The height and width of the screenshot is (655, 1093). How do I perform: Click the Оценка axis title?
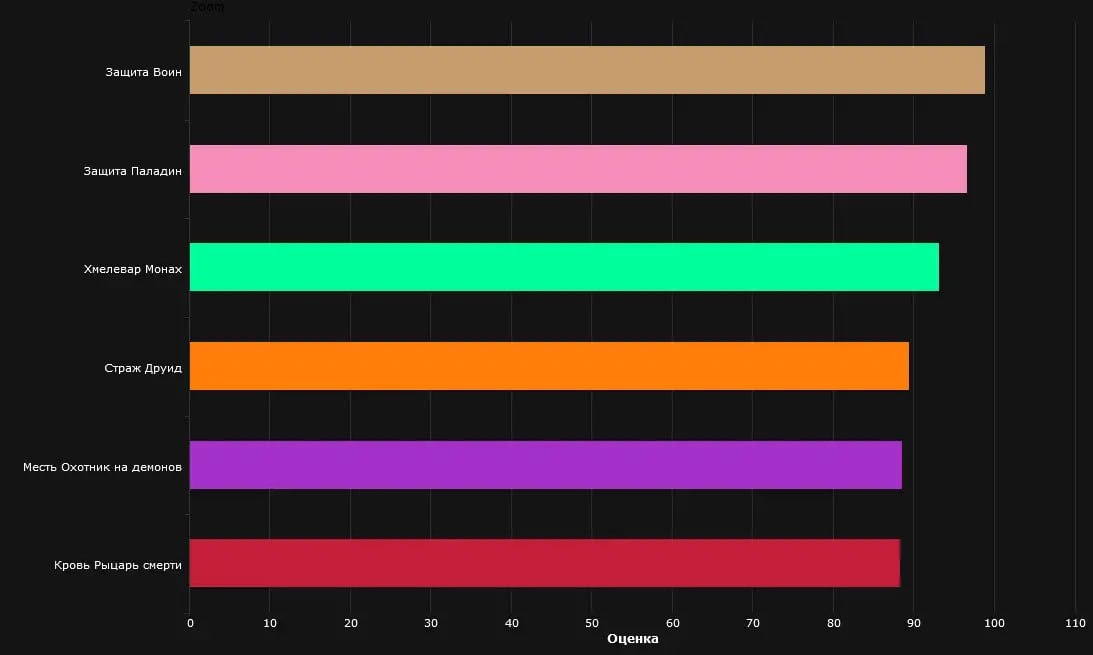[x=632, y=639]
